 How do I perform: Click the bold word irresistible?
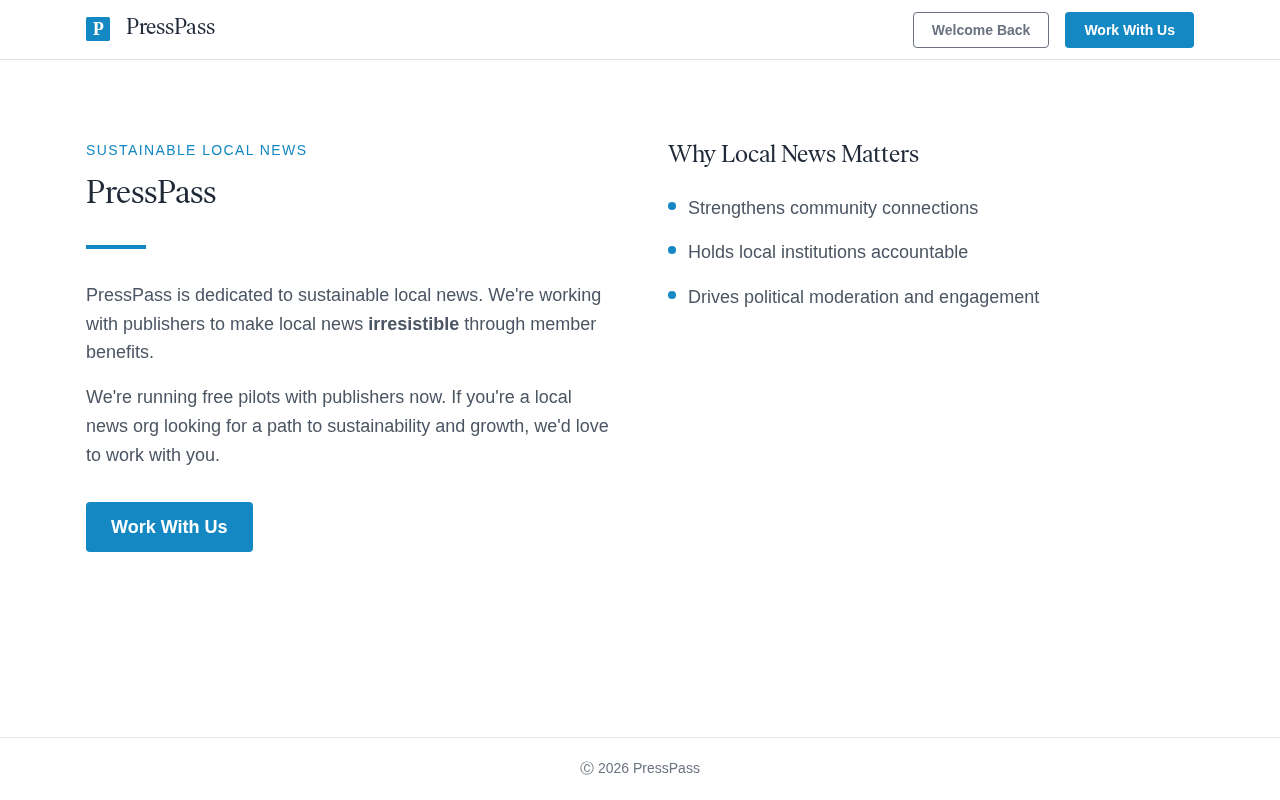coord(413,324)
